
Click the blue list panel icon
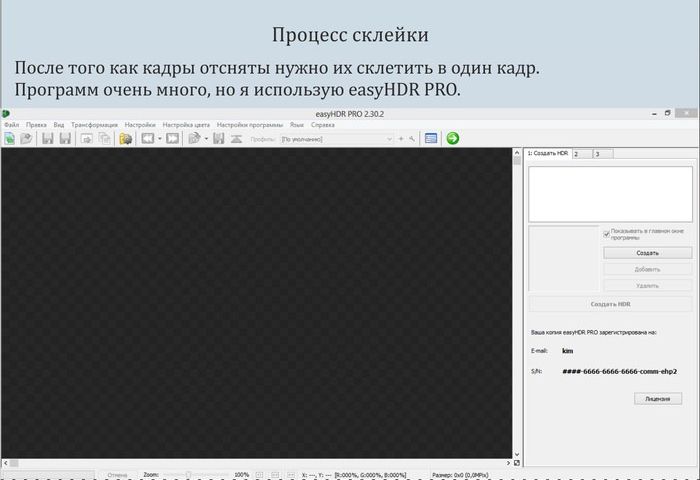pyautogui.click(x=431, y=139)
